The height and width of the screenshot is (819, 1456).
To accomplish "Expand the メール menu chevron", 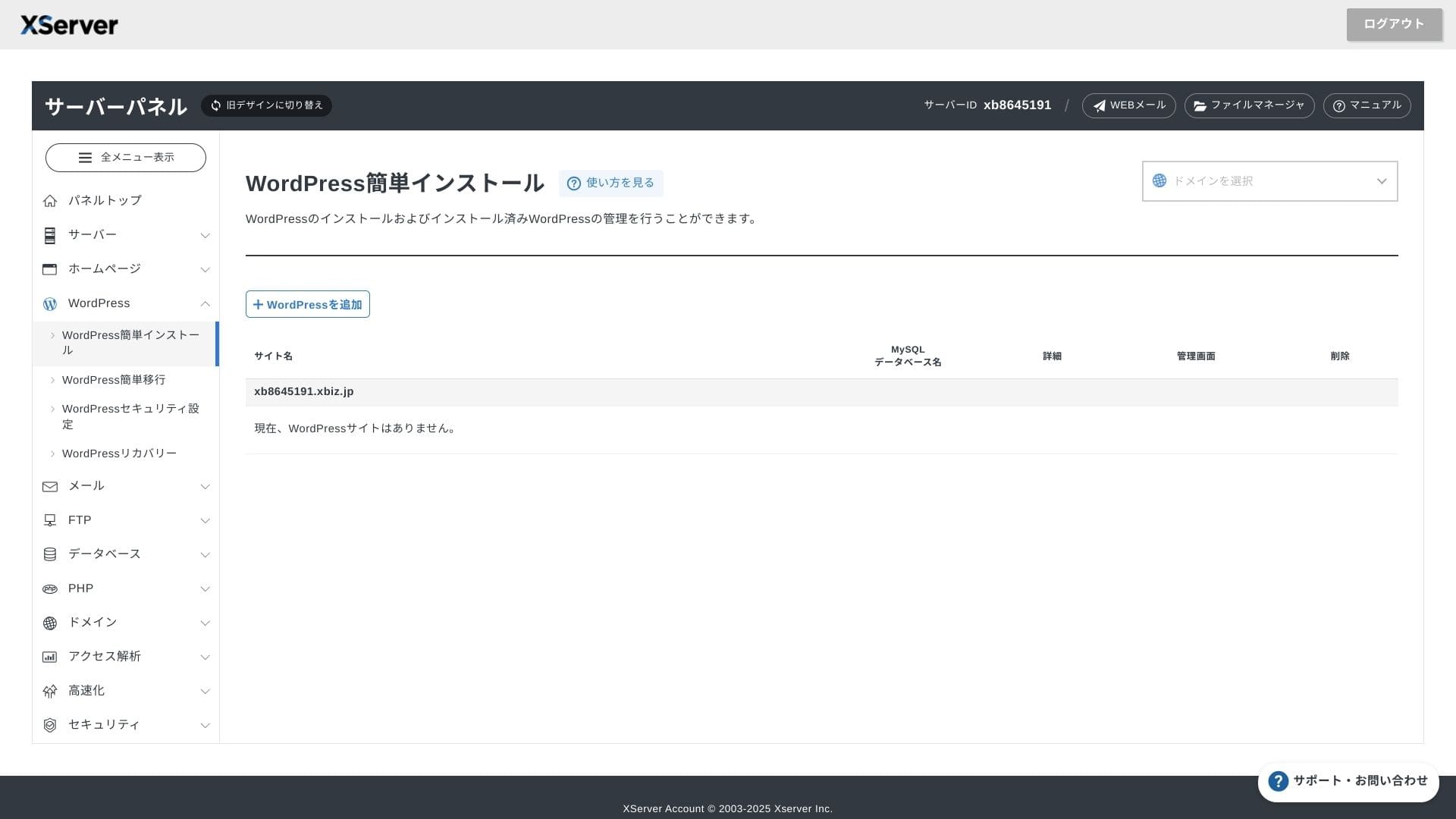I will pos(205,487).
